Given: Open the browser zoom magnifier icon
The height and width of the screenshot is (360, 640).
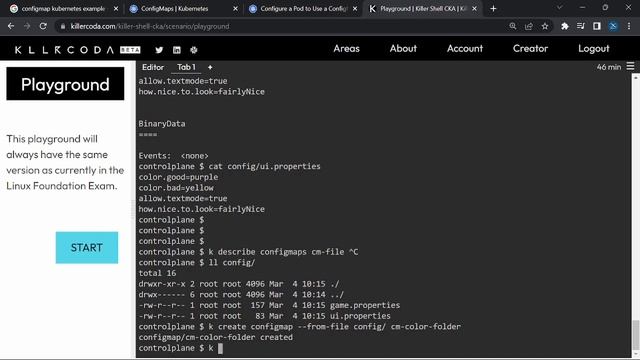Looking at the screenshot, I should coord(513,26).
